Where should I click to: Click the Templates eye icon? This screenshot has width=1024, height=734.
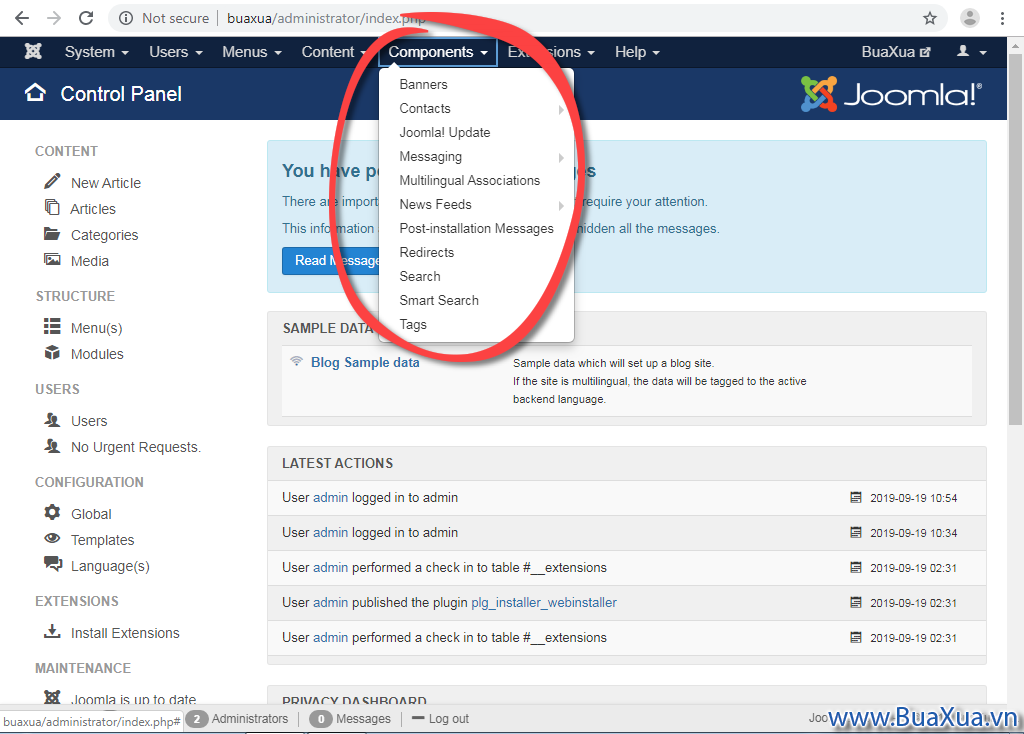pyautogui.click(x=52, y=539)
